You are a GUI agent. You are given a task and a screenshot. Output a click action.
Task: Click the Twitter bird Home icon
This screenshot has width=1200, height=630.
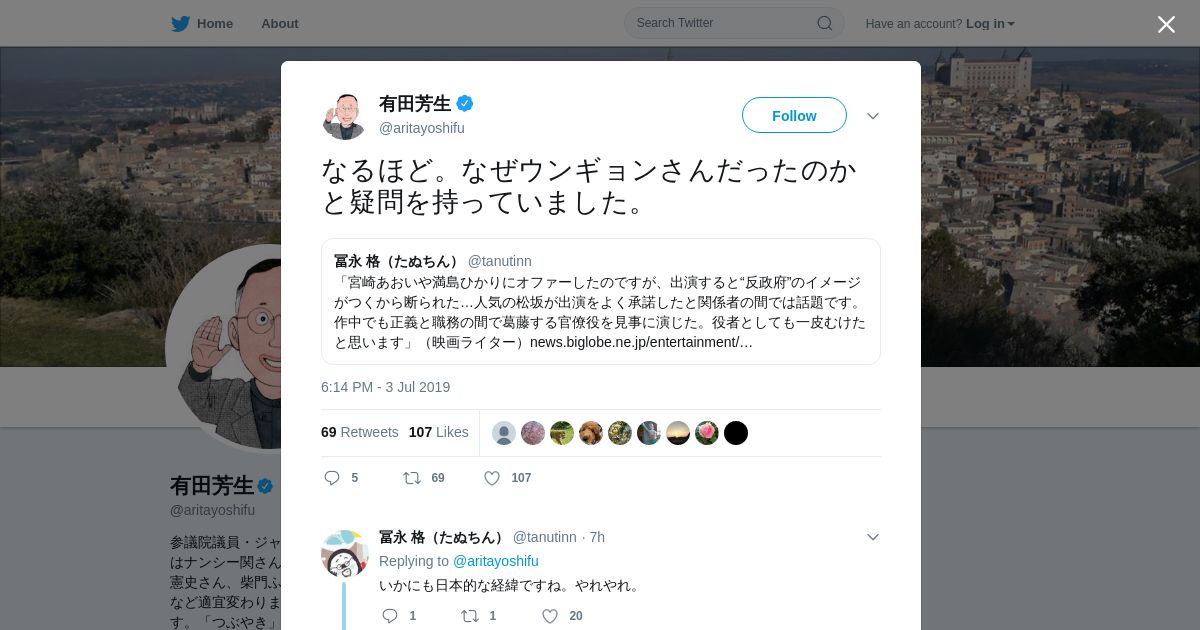pyautogui.click(x=180, y=23)
